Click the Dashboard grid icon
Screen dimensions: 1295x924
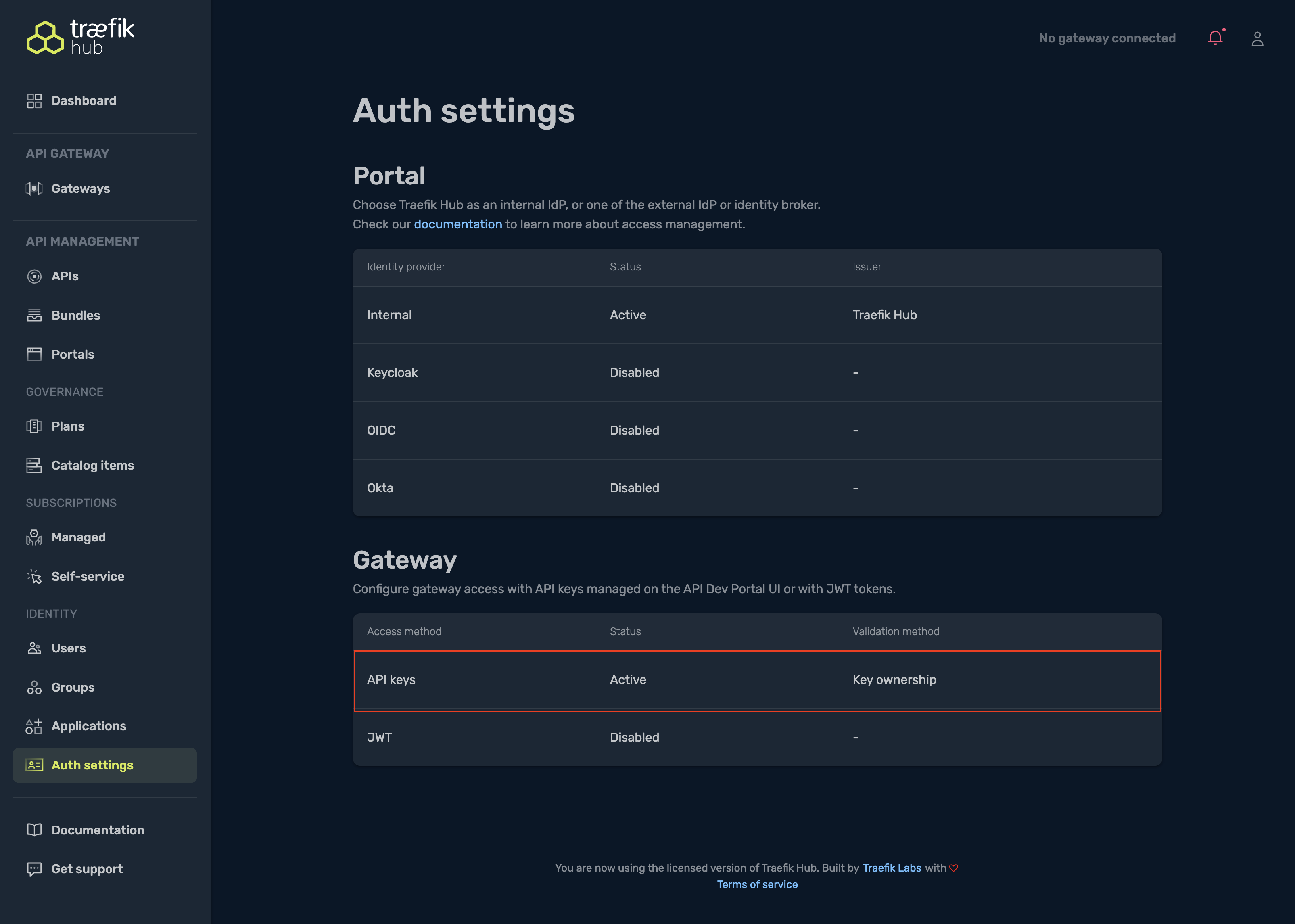click(34, 101)
